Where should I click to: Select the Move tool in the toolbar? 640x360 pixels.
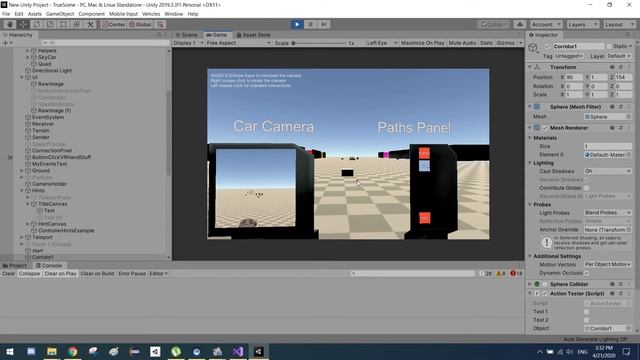click(23, 24)
